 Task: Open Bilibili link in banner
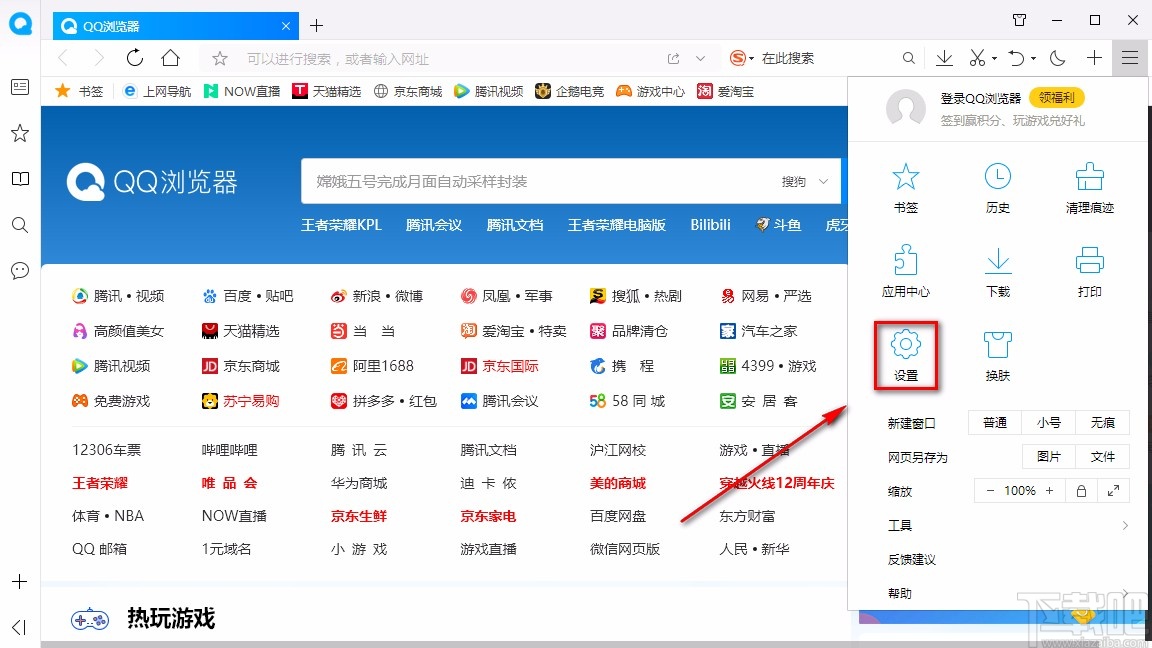[710, 225]
